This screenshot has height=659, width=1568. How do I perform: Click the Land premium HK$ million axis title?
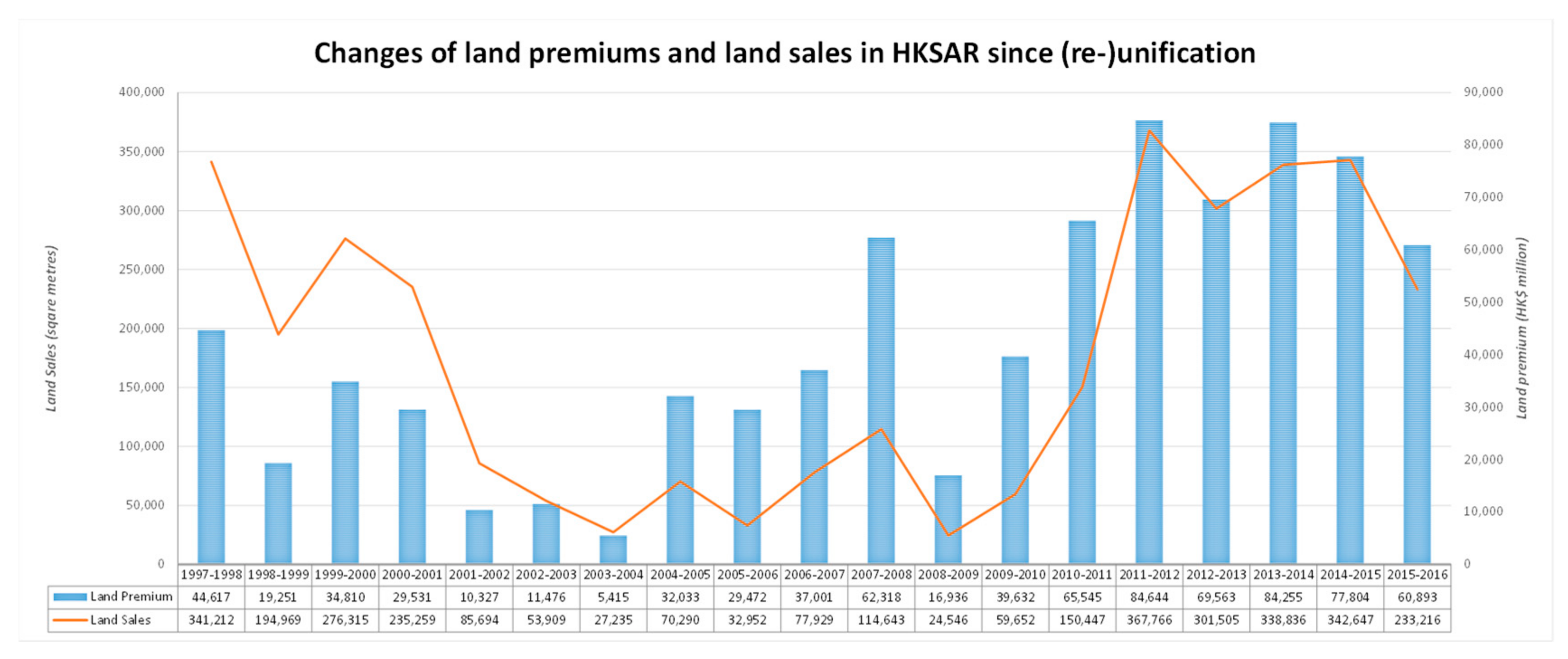(x=1522, y=329)
